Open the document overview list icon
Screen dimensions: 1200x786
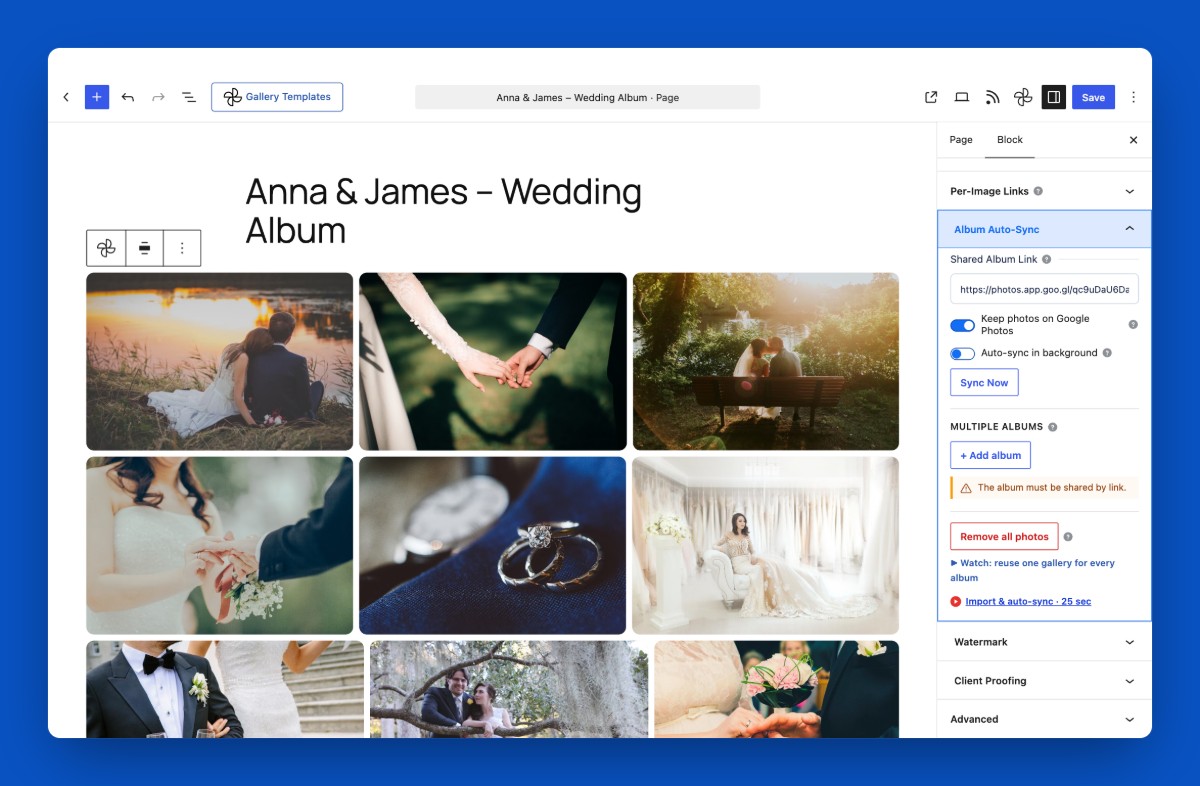coord(188,97)
